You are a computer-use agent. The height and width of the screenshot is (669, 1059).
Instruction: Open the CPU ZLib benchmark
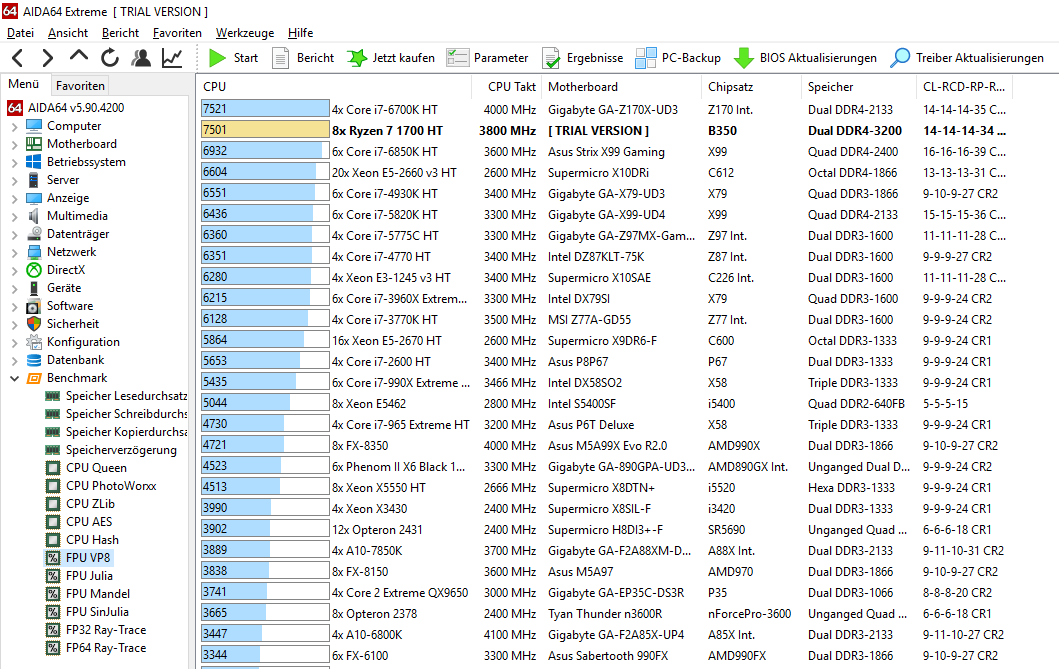[80, 504]
